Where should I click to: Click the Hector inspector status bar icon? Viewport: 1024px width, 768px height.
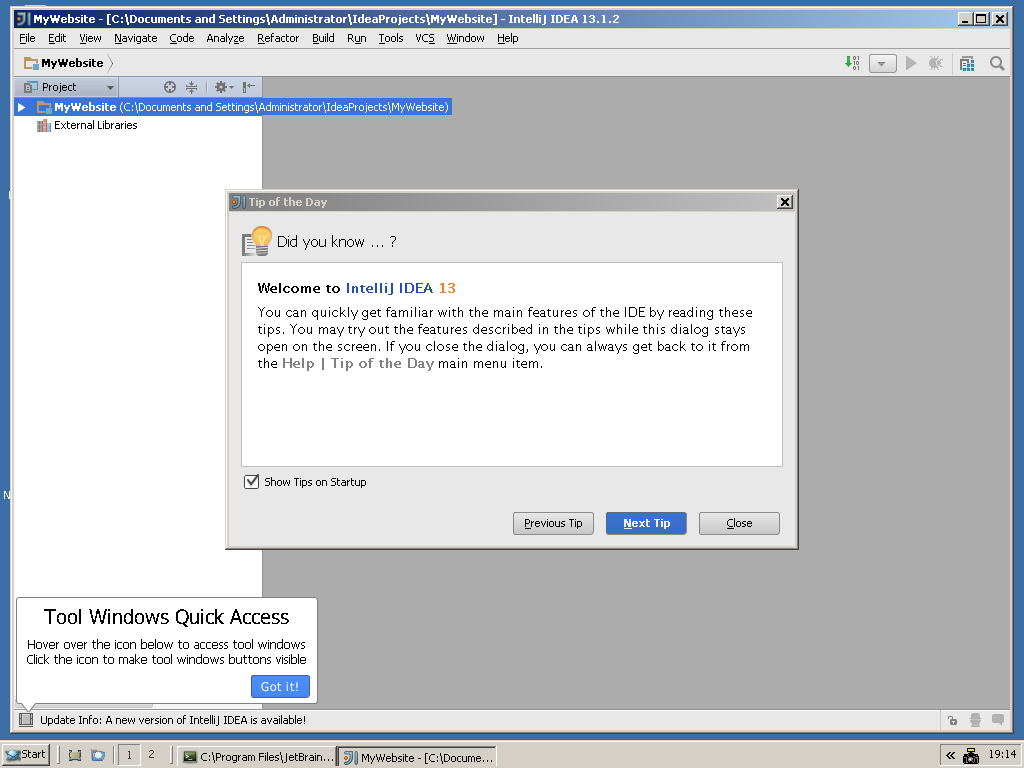pos(975,720)
